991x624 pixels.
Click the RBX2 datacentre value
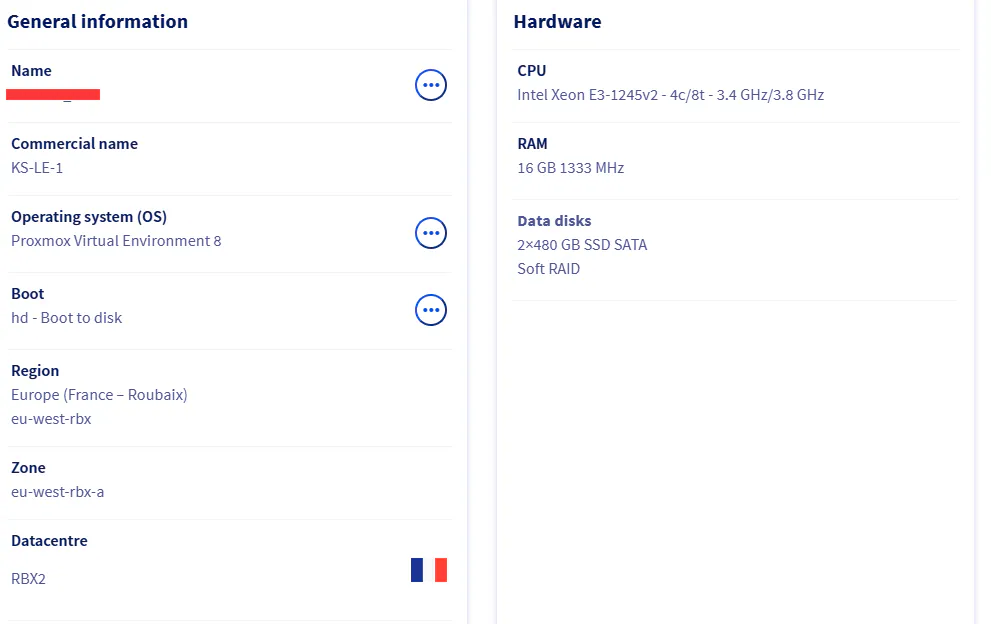pyautogui.click(x=28, y=578)
